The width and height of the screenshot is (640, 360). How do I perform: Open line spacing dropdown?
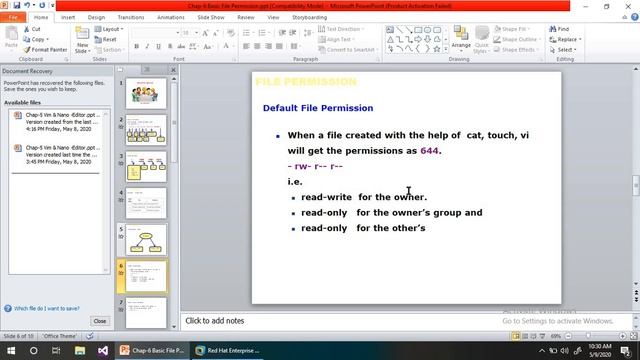[308, 33]
